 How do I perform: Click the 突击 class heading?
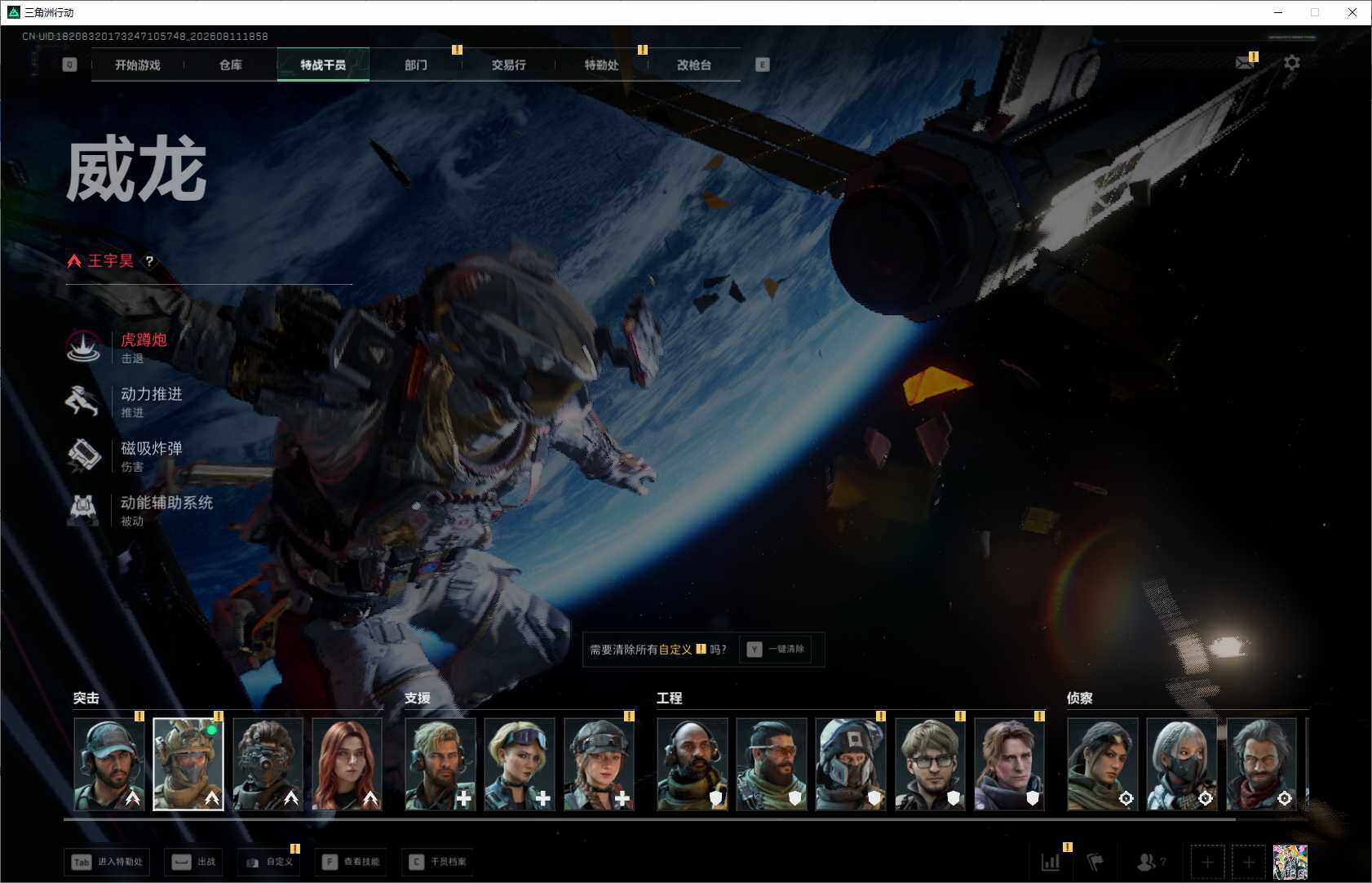click(86, 699)
